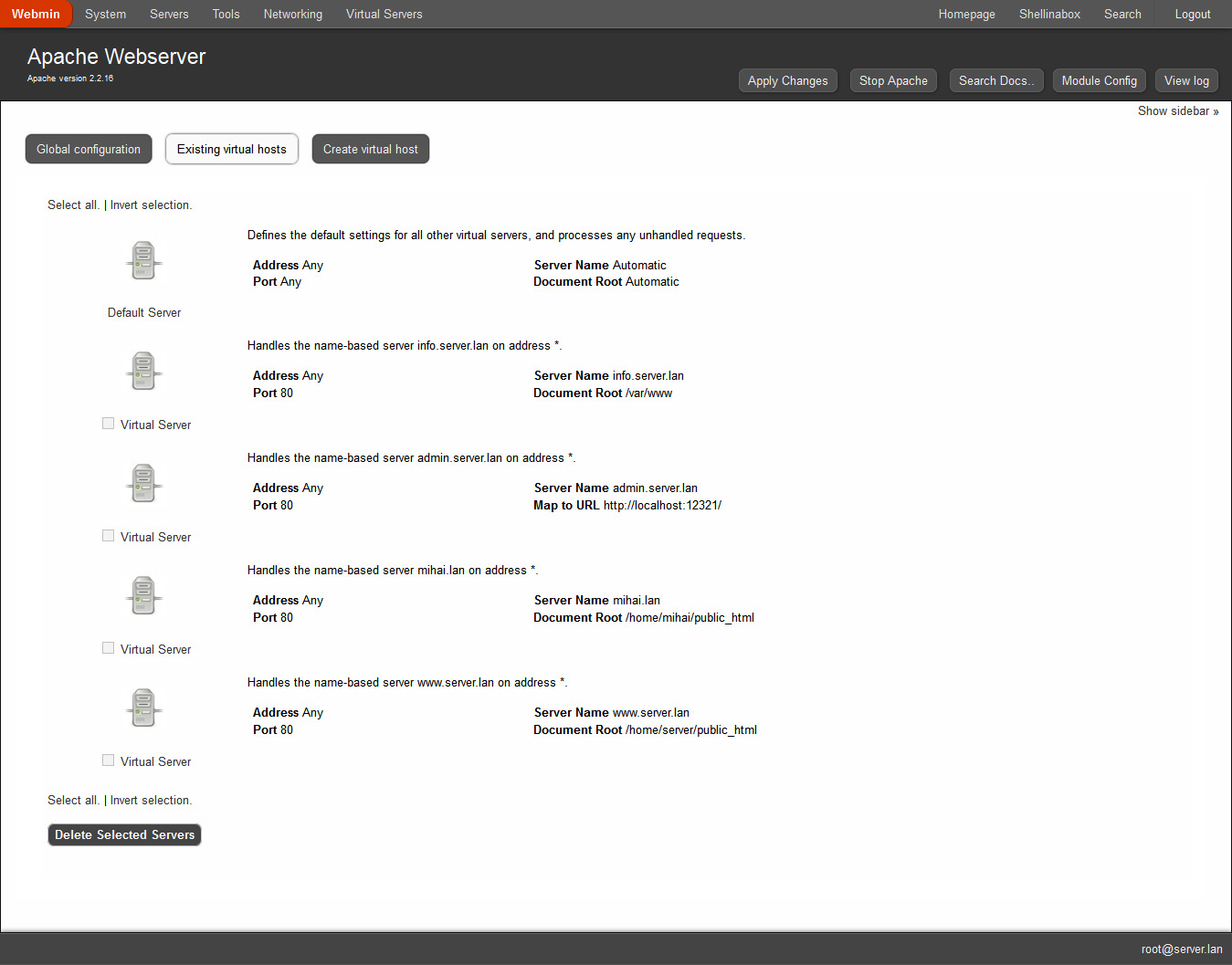Viewport: 1232px width, 965px height.
Task: Click the info.server.lan virtual server icon
Action: (x=143, y=372)
